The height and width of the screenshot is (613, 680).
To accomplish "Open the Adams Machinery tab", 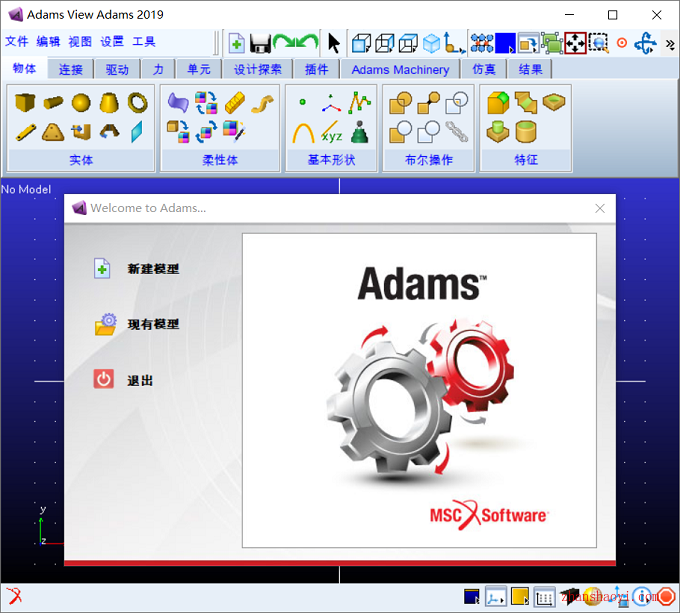I will [400, 69].
